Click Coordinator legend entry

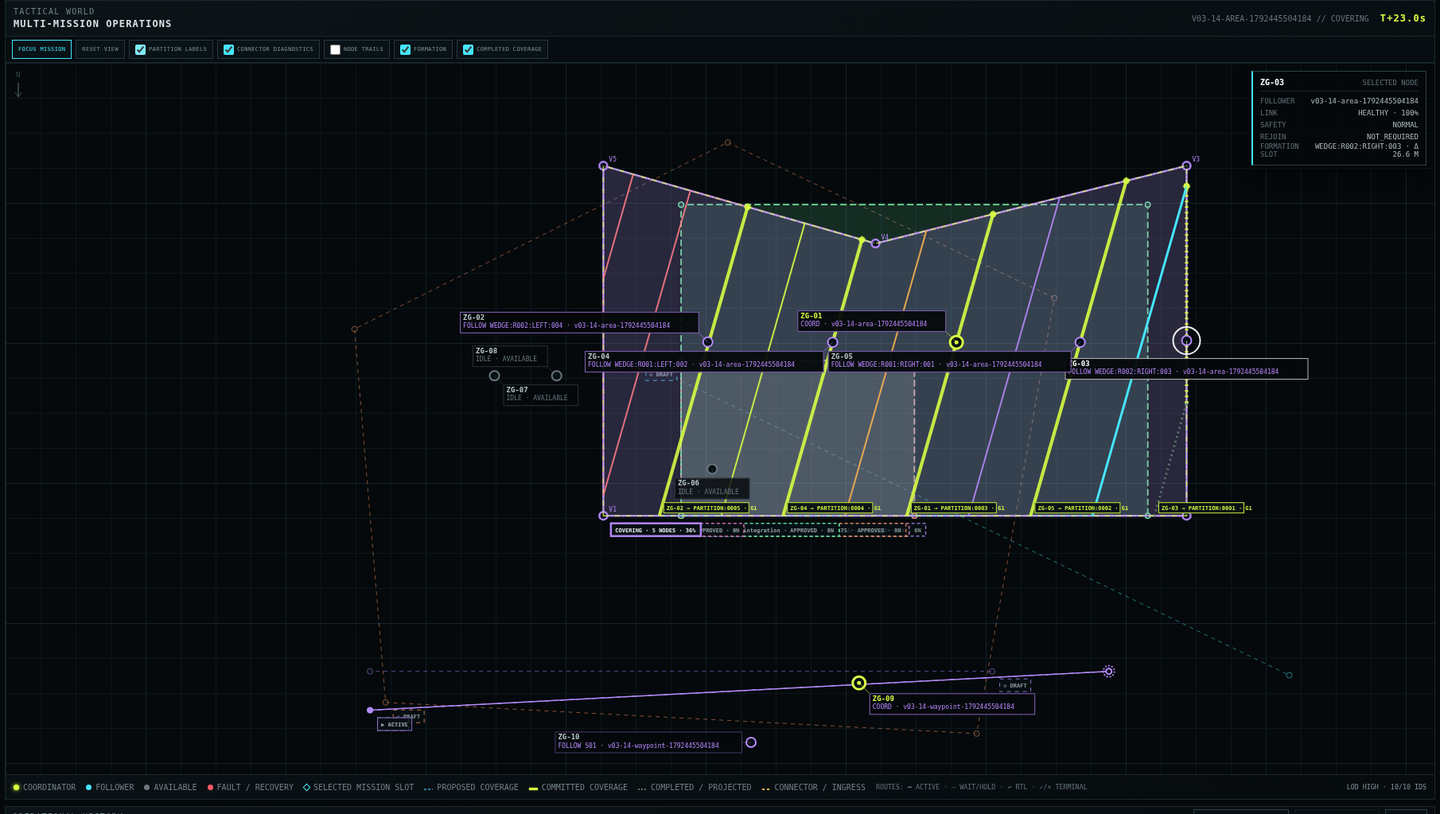pos(44,787)
